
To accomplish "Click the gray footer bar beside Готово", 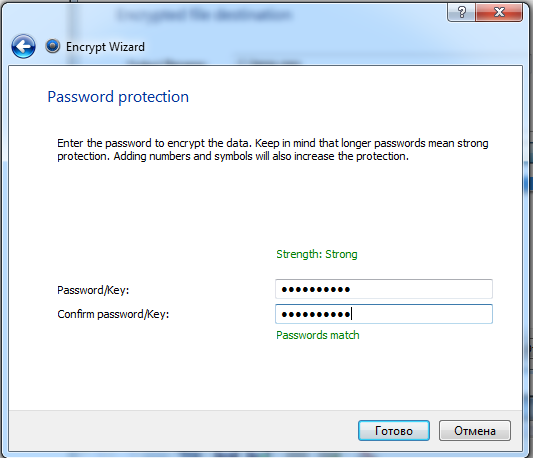I will pos(184,430).
